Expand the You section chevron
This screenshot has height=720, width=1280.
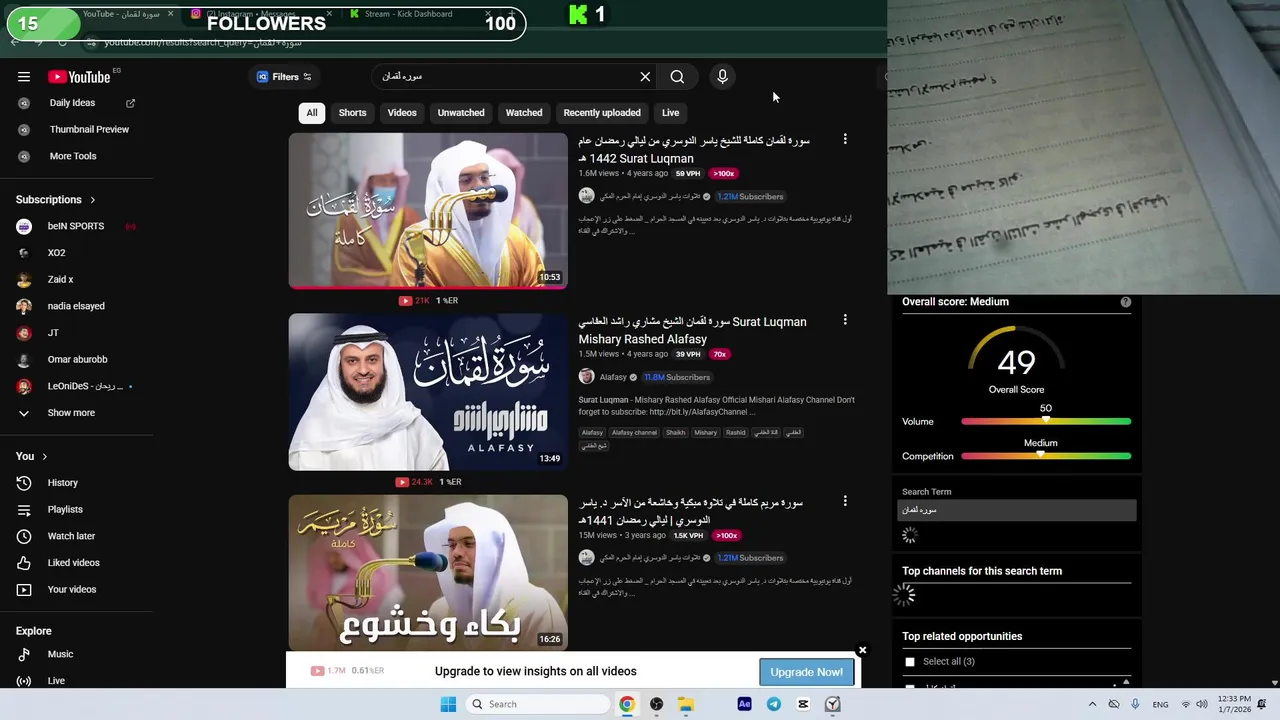pos(44,457)
